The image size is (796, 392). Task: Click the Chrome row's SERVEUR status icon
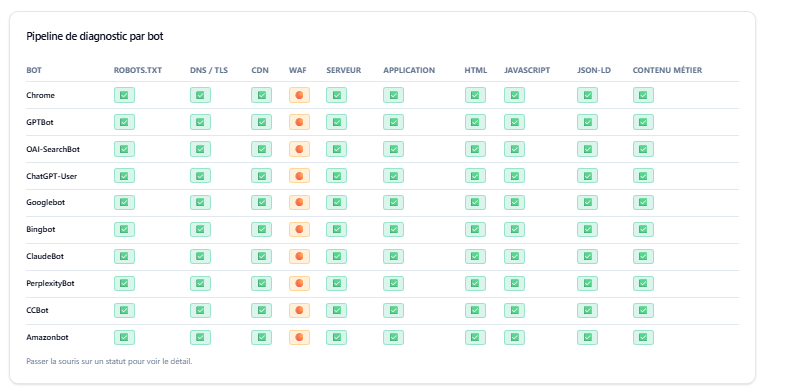(337, 95)
